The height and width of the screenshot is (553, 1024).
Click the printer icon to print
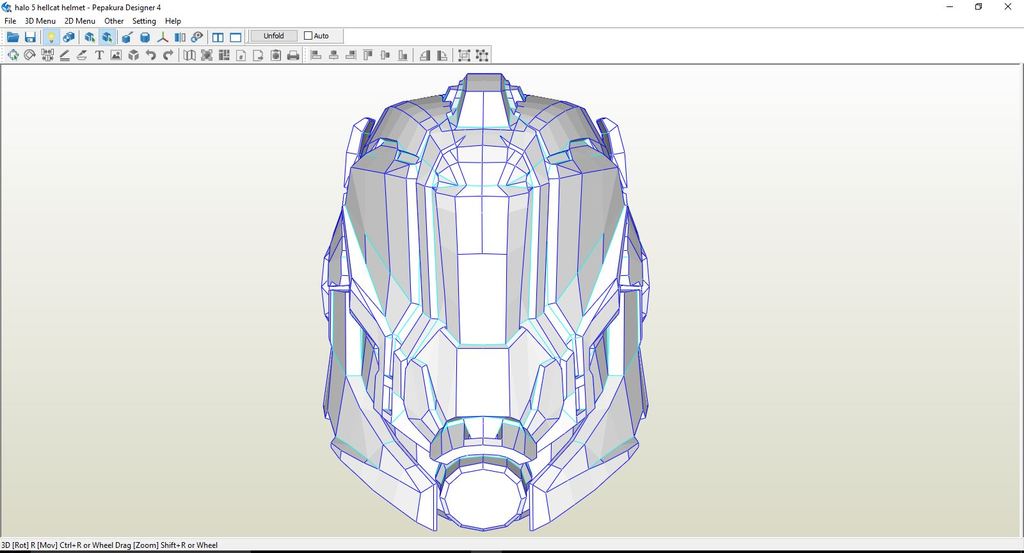point(293,55)
